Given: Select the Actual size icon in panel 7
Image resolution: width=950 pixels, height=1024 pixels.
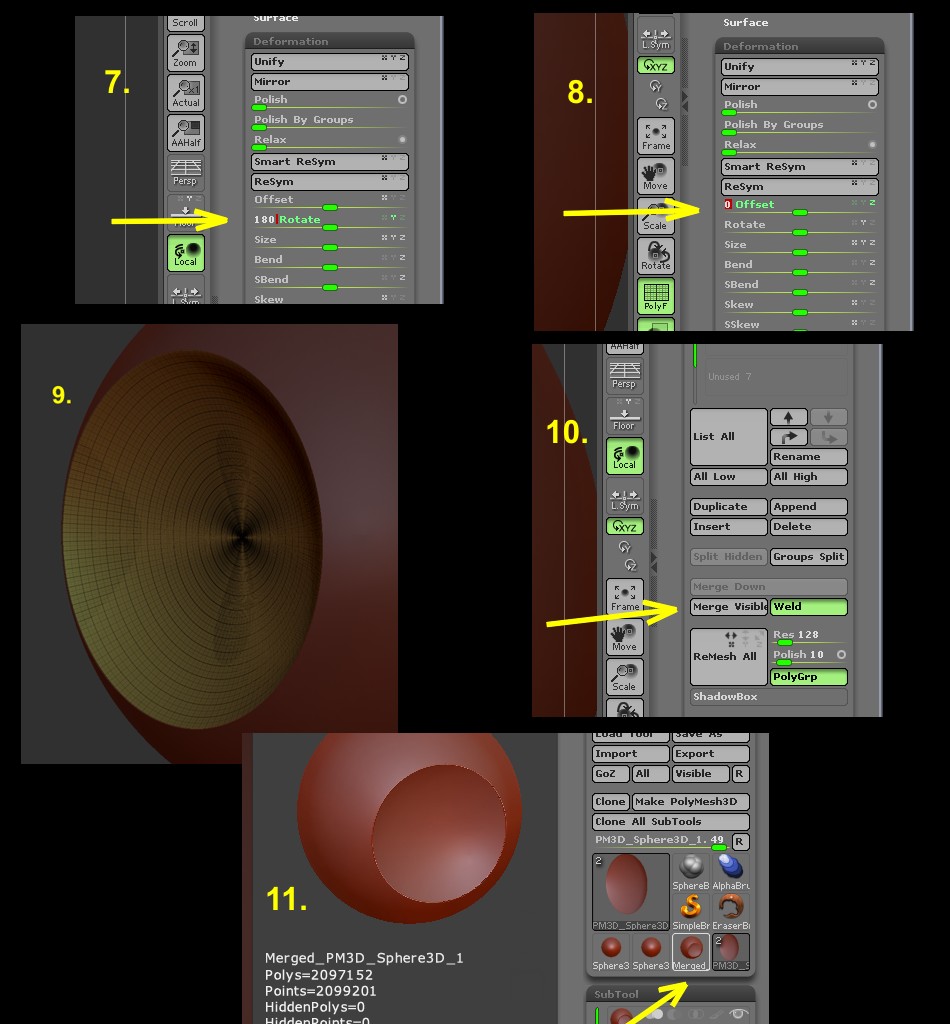Looking at the screenshot, I should click(185, 93).
